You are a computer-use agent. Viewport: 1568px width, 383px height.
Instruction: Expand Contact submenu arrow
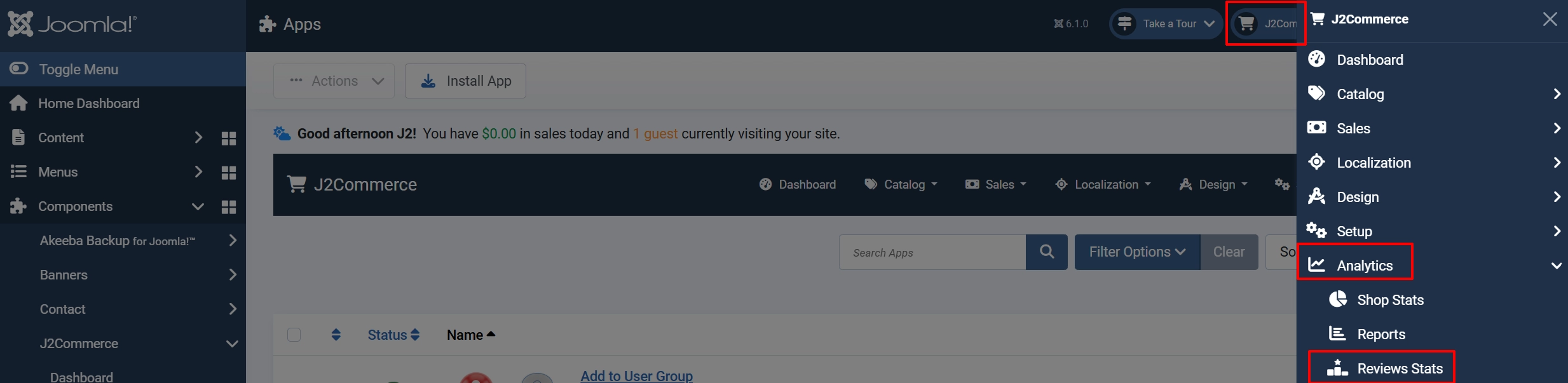[233, 309]
